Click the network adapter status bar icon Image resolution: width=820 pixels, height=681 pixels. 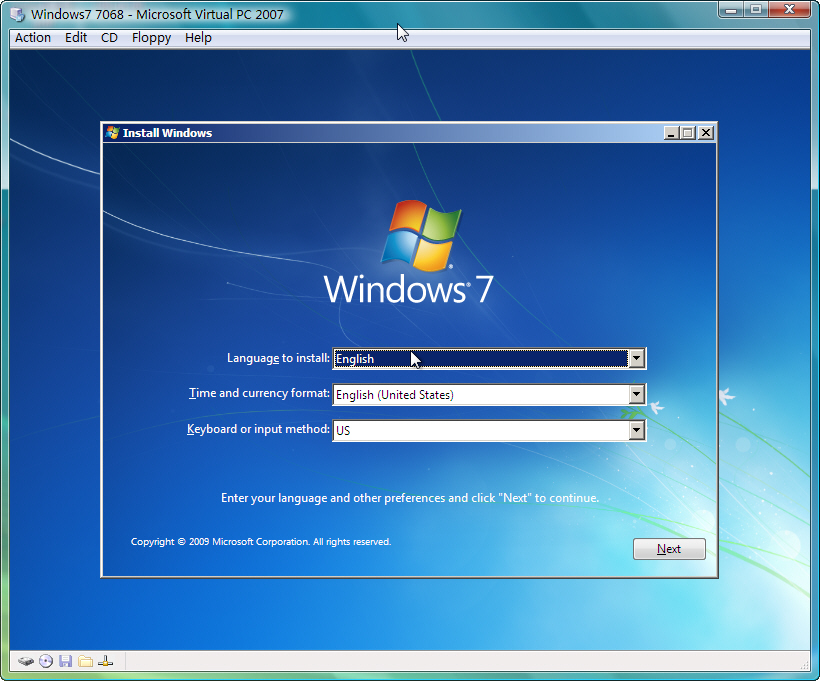105,662
